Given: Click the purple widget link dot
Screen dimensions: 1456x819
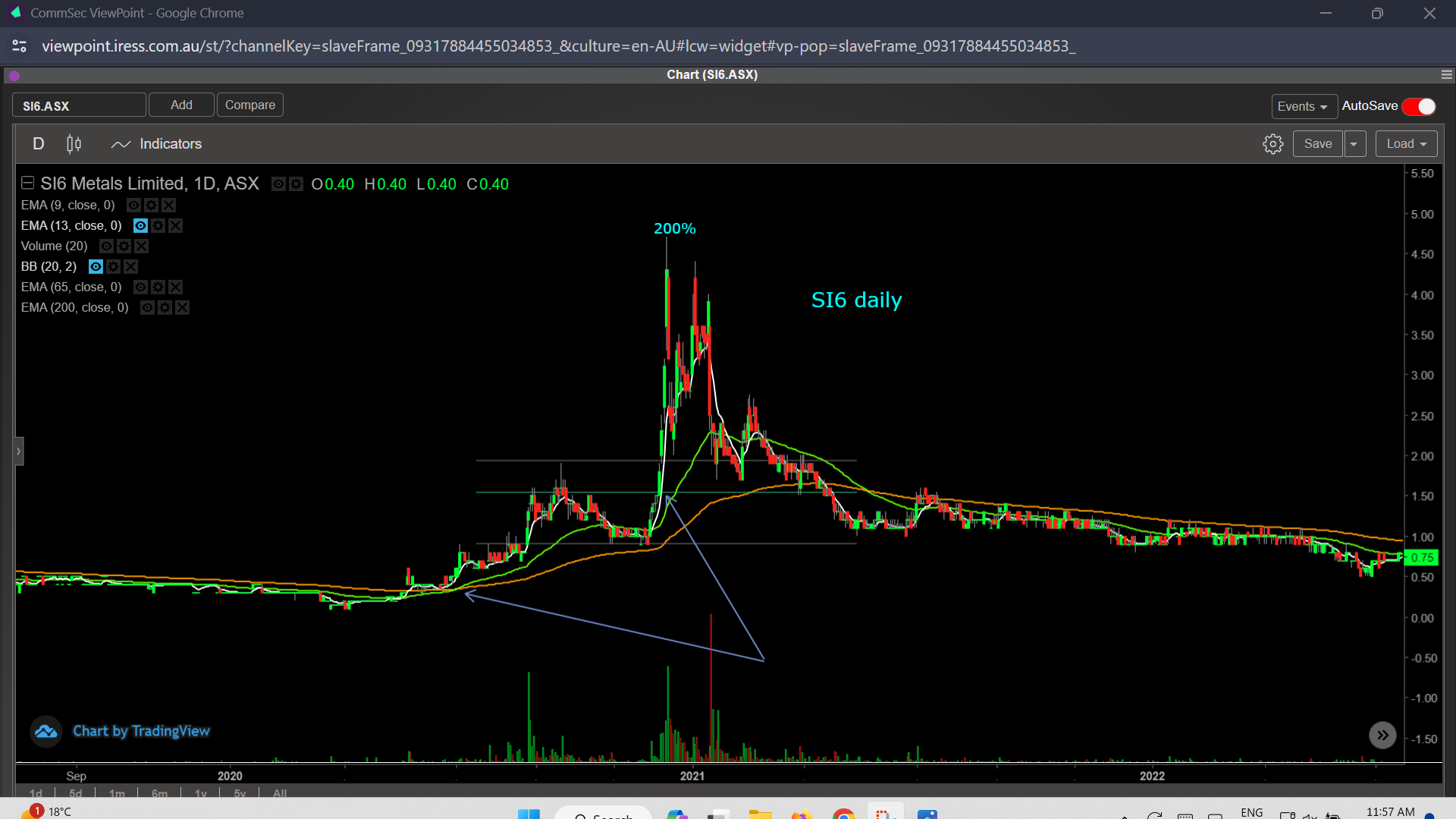Looking at the screenshot, I should point(14,75).
